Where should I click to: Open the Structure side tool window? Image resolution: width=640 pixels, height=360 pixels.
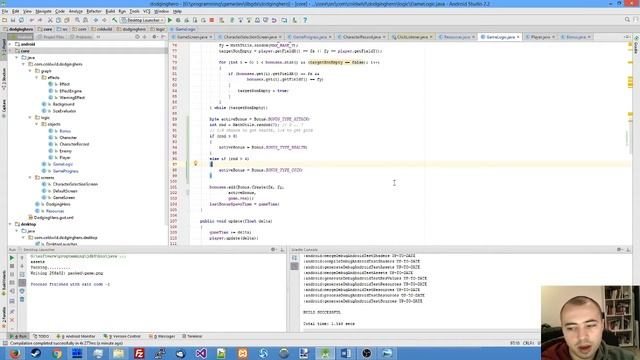4,79
